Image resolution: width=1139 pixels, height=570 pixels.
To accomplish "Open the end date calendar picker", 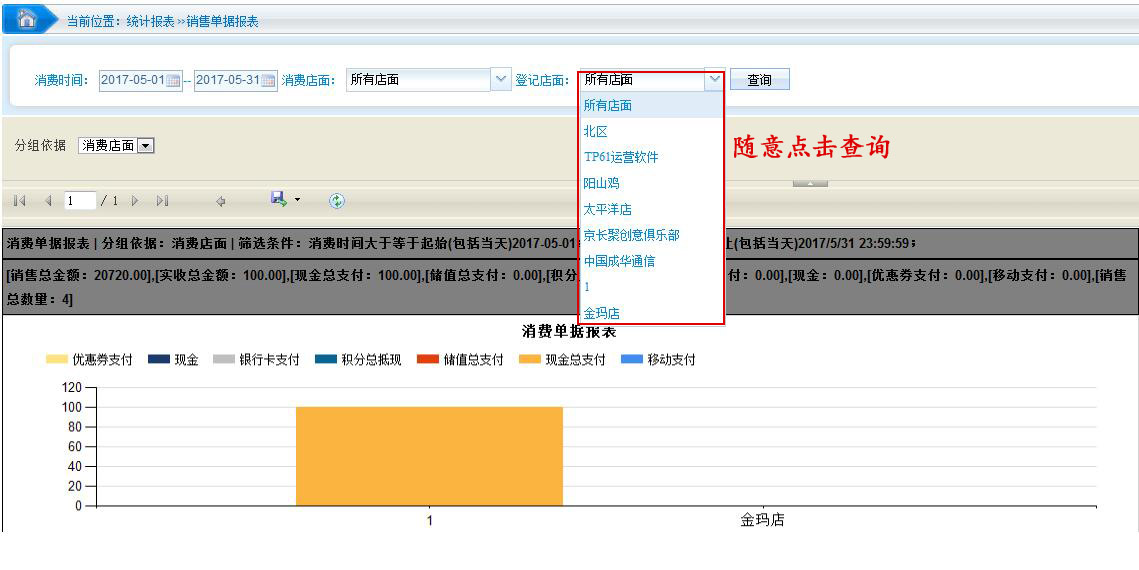I will (268, 81).
